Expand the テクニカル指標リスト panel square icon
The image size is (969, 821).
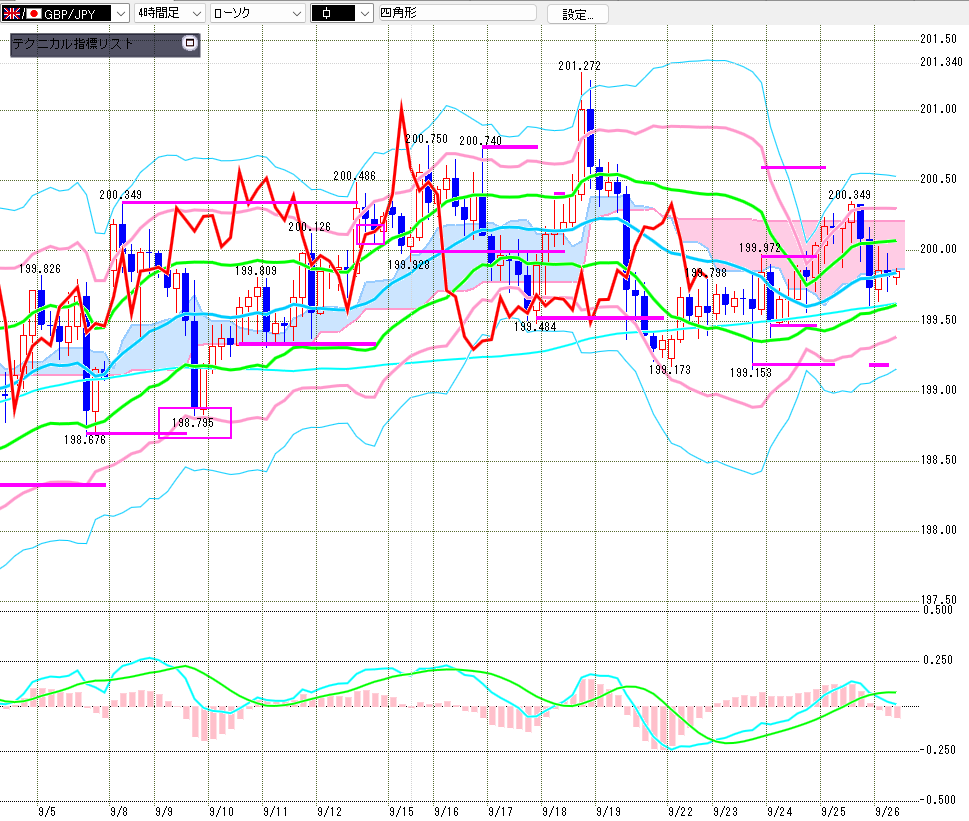(x=190, y=44)
